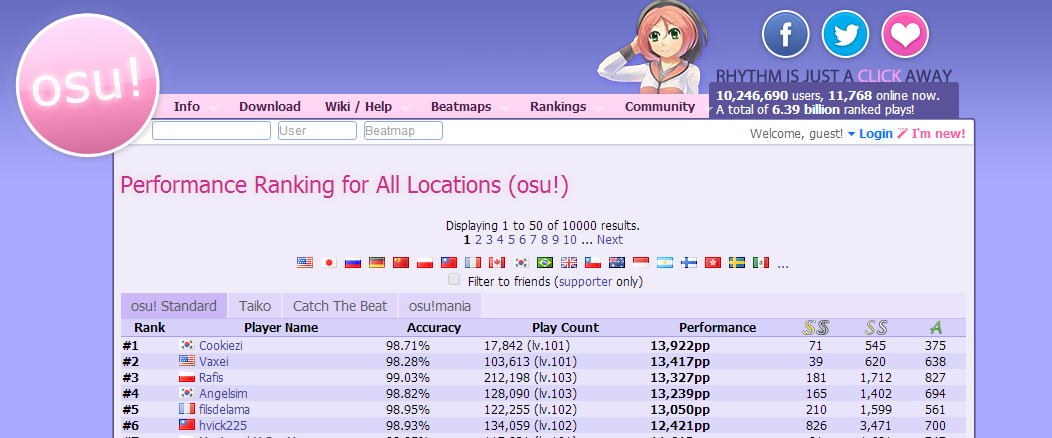Filter rankings by Indonesia flag

pos(641,263)
